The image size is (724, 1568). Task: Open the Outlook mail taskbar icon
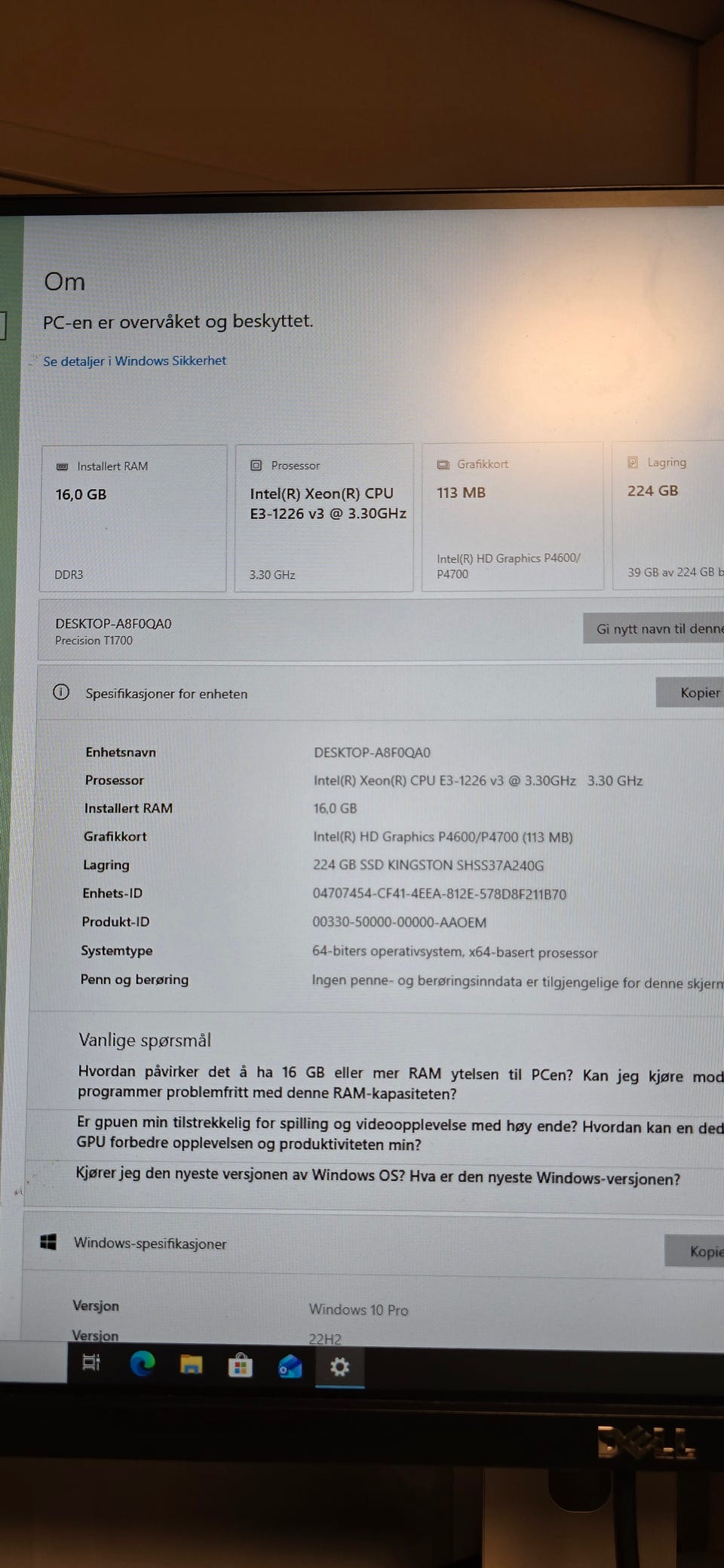(290, 1366)
